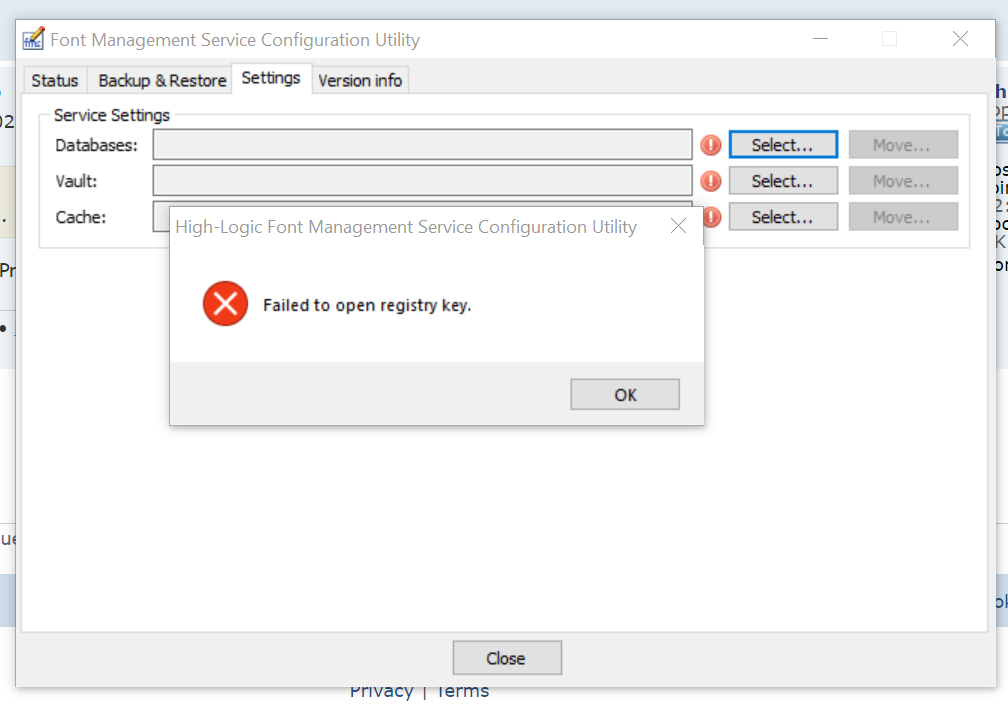Click Move button for Cache
The width and height of the screenshot is (1008, 705).
pyautogui.click(x=903, y=217)
